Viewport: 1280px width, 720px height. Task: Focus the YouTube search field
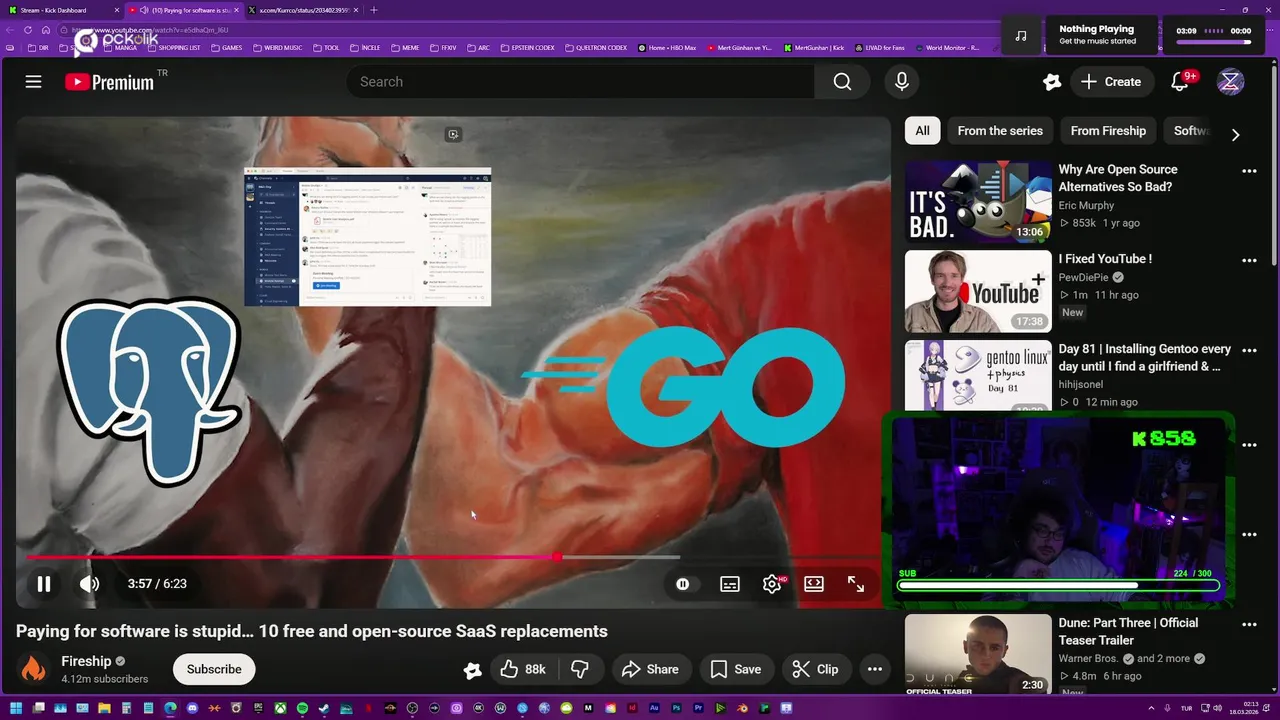tap(580, 82)
